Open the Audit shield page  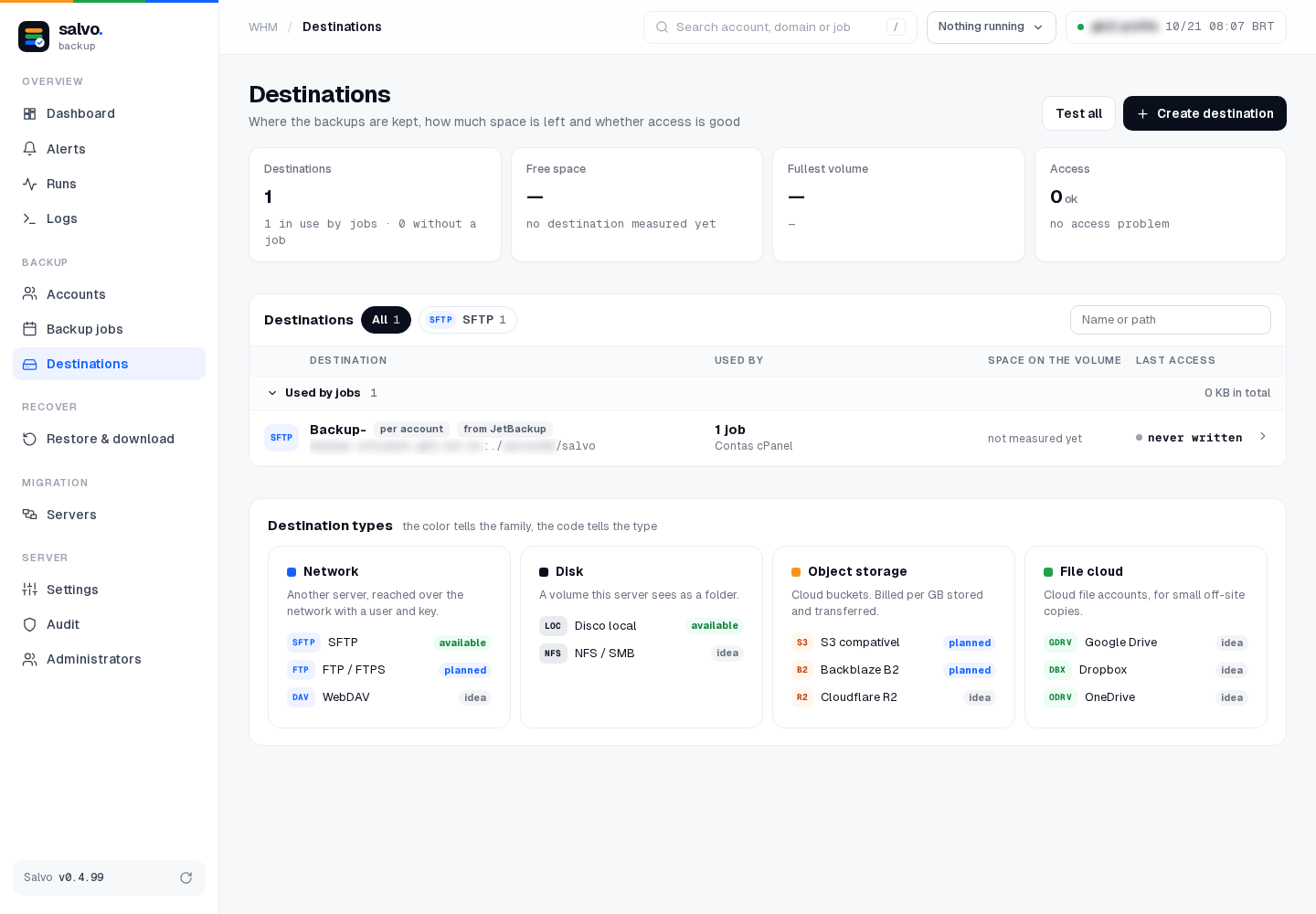coord(109,624)
